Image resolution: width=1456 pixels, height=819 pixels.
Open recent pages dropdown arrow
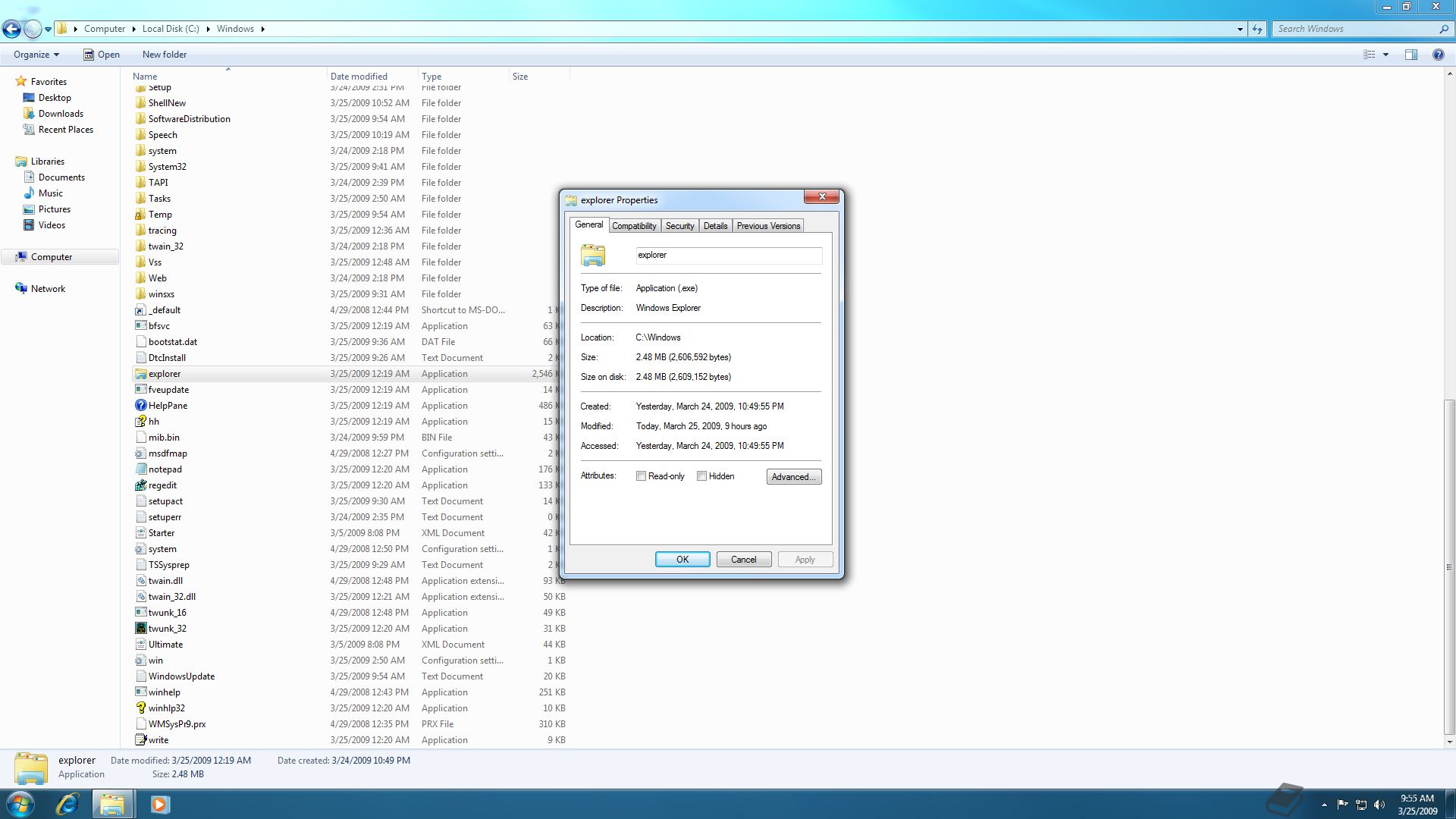pyautogui.click(x=48, y=29)
